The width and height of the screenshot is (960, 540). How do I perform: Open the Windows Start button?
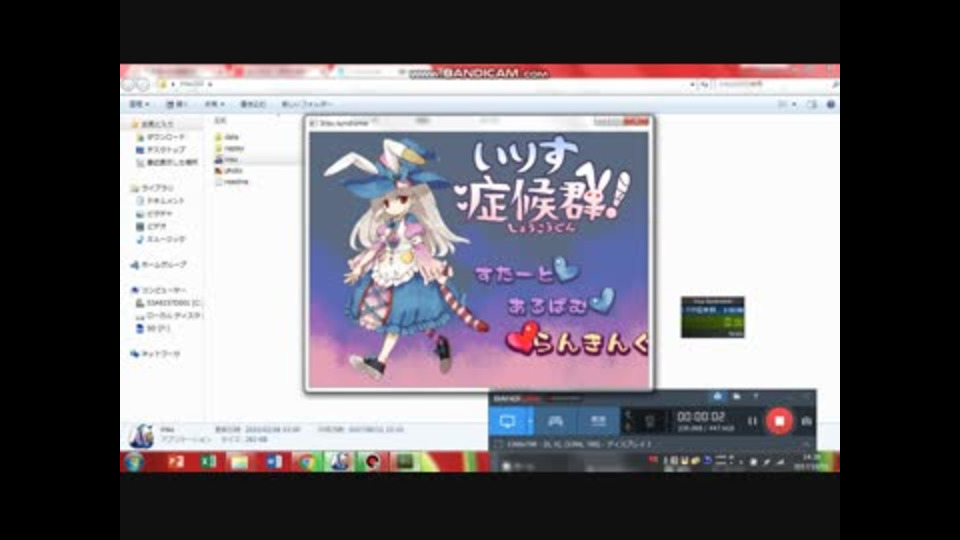135,462
